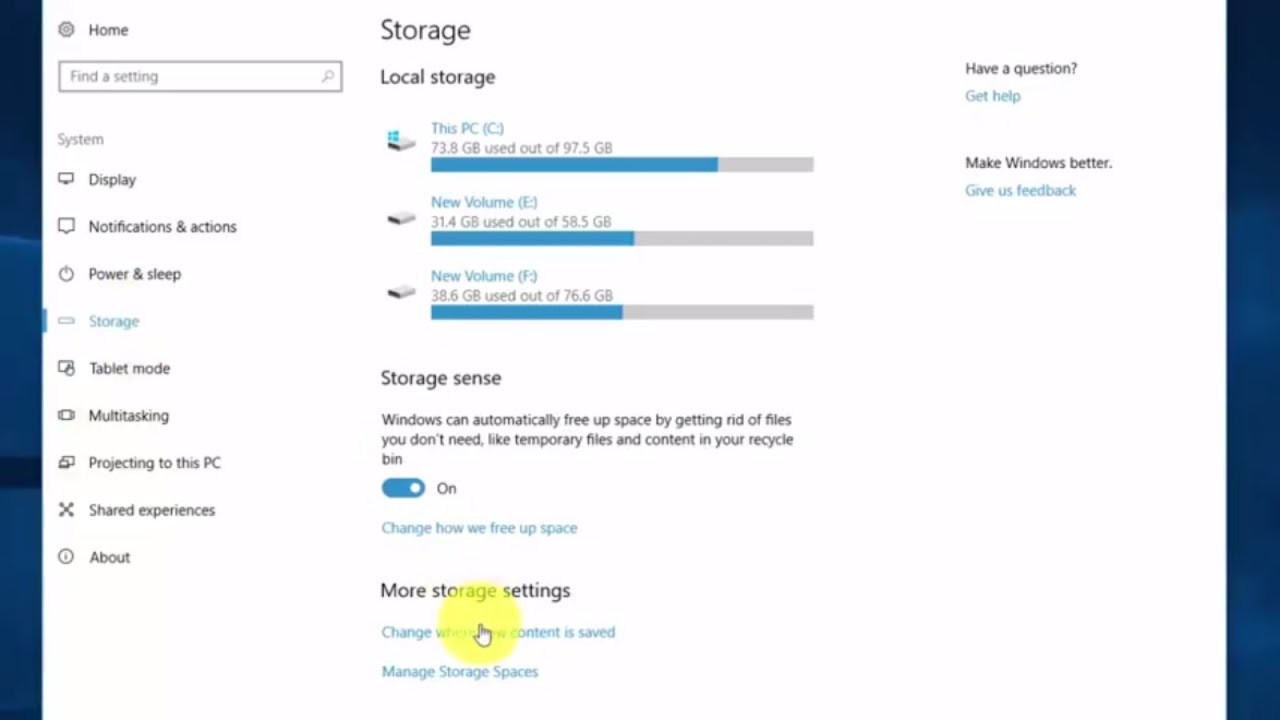Turn off the Storage sense toggle
The image size is (1280, 720).
coord(403,488)
